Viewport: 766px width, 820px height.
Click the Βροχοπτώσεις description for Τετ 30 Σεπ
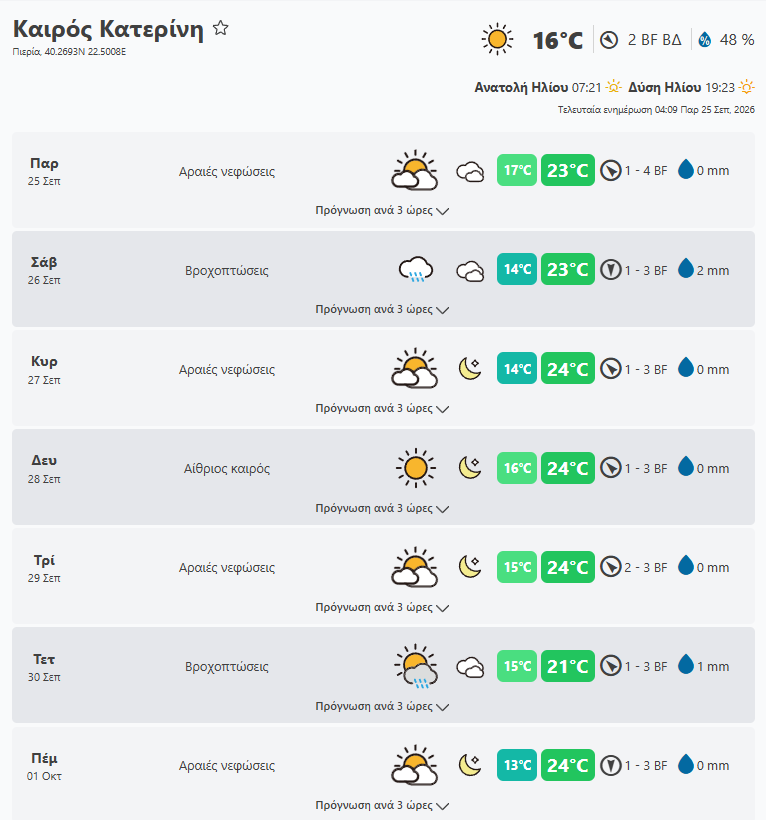[226, 667]
